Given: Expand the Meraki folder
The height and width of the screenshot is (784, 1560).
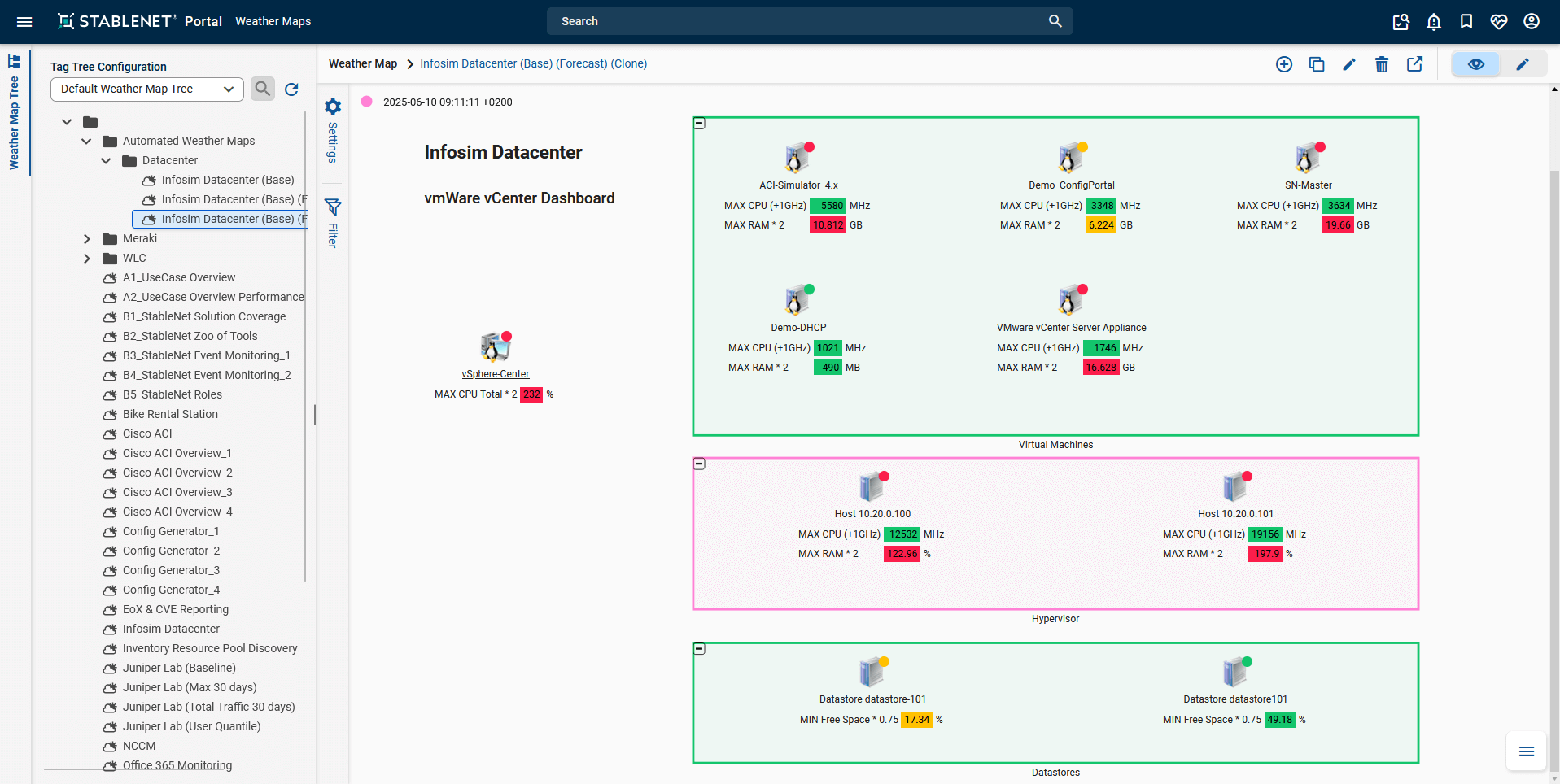Looking at the screenshot, I should pyautogui.click(x=86, y=239).
